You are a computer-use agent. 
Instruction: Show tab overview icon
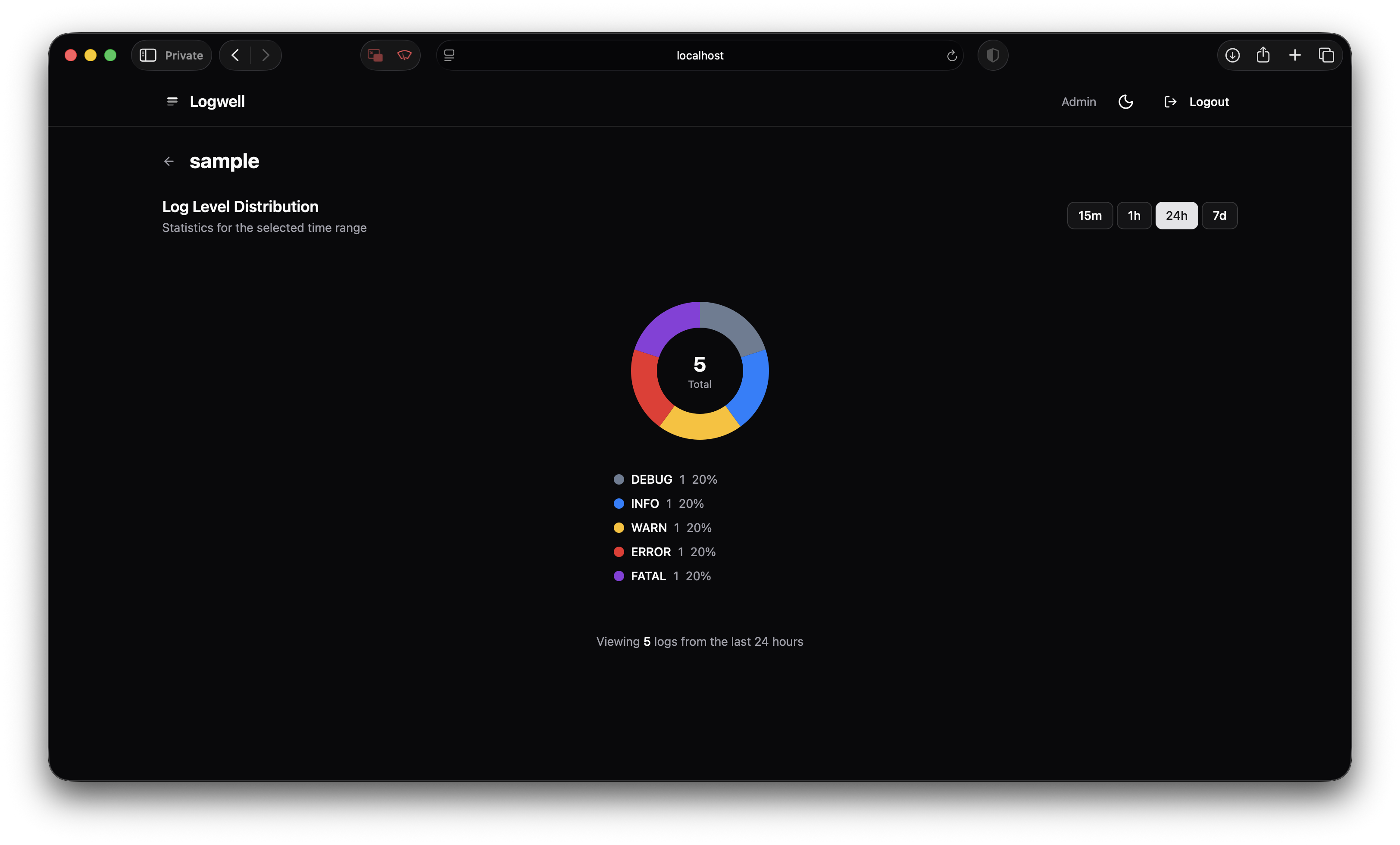[x=1326, y=55]
